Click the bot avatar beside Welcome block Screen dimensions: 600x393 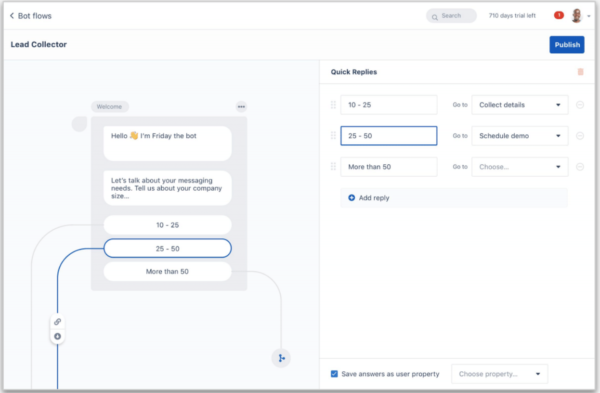(x=80, y=124)
